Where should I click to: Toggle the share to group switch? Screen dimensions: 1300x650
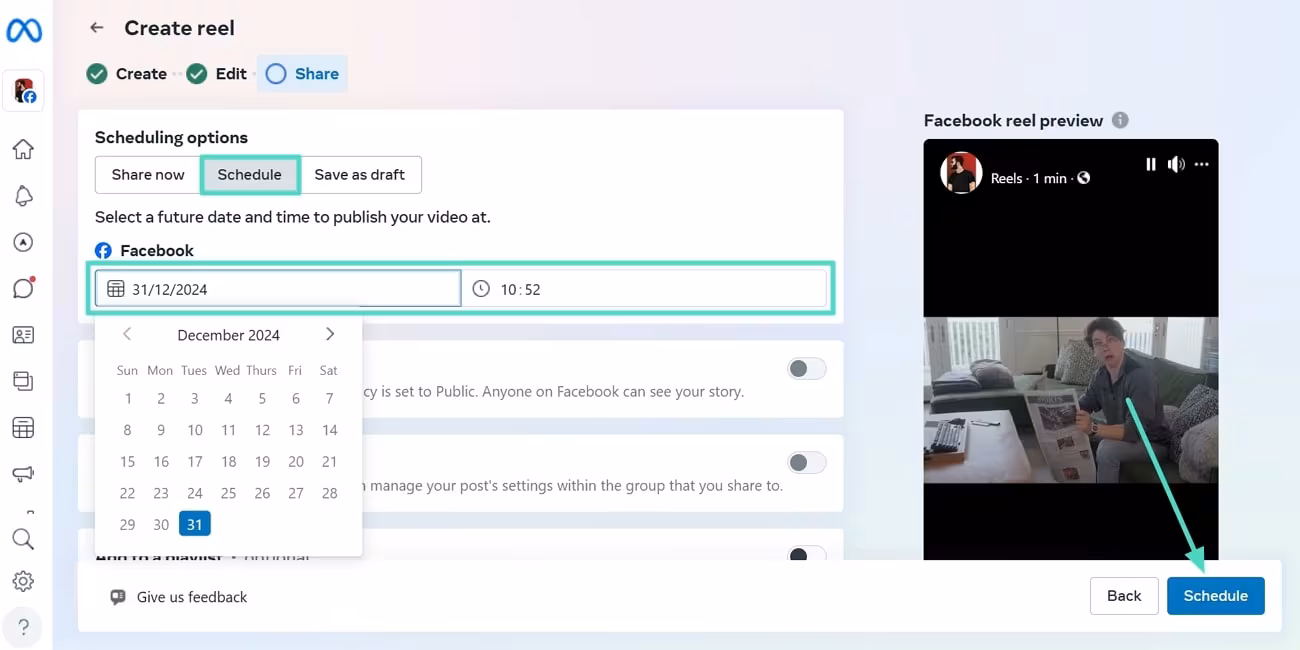coord(807,463)
